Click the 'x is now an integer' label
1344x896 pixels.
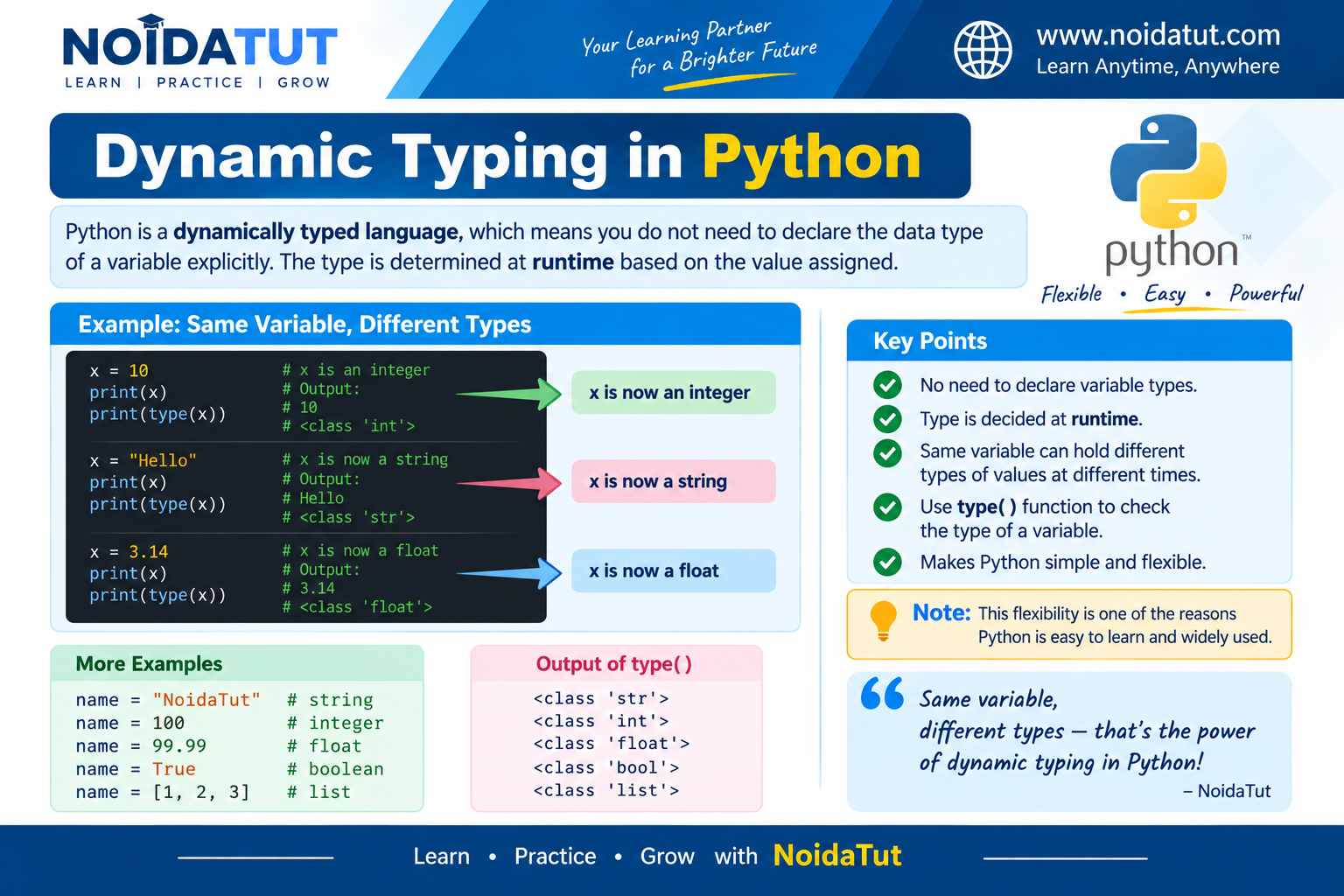coord(673,392)
